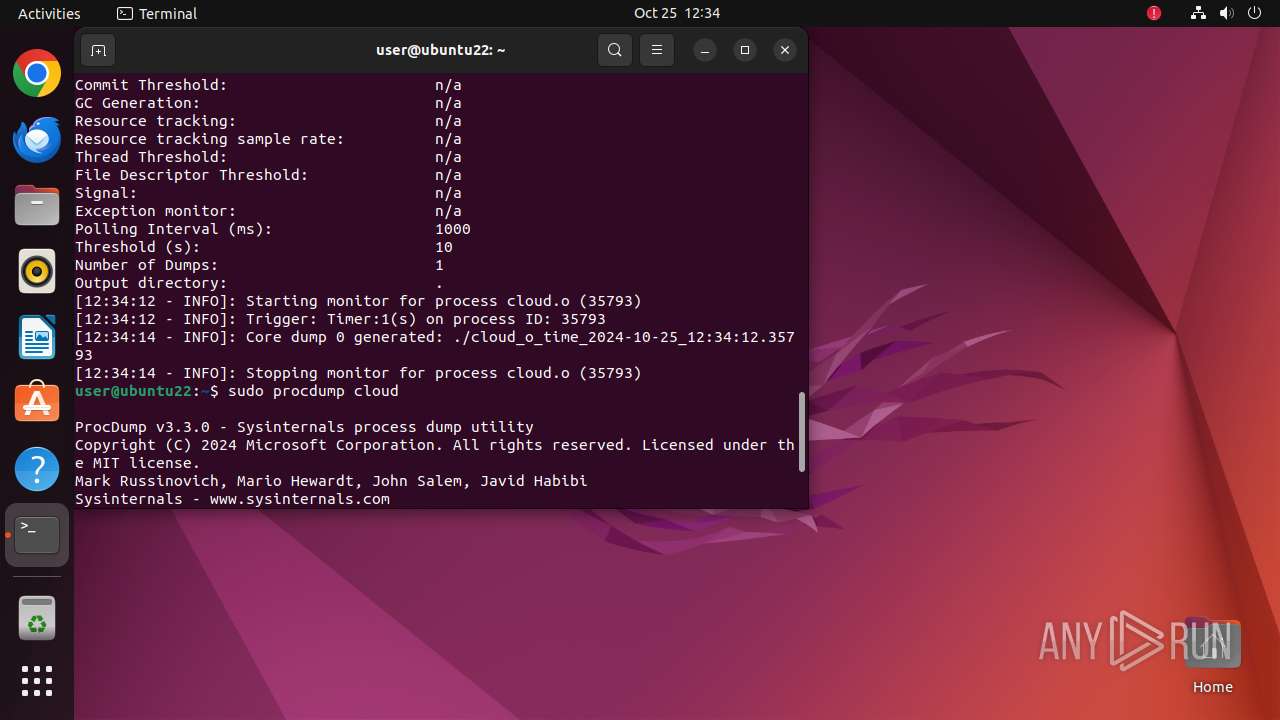The image size is (1280, 720).
Task: Open the Home folder on the desktop
Action: point(1212,657)
